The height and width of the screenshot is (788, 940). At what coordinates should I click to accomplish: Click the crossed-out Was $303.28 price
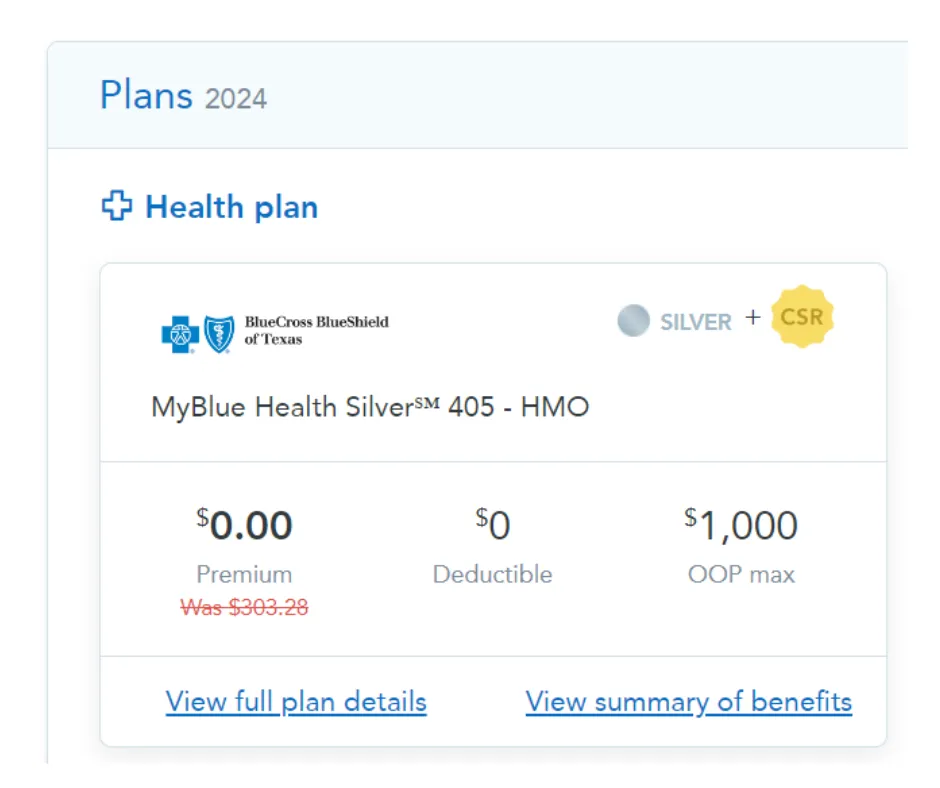(x=245, y=607)
